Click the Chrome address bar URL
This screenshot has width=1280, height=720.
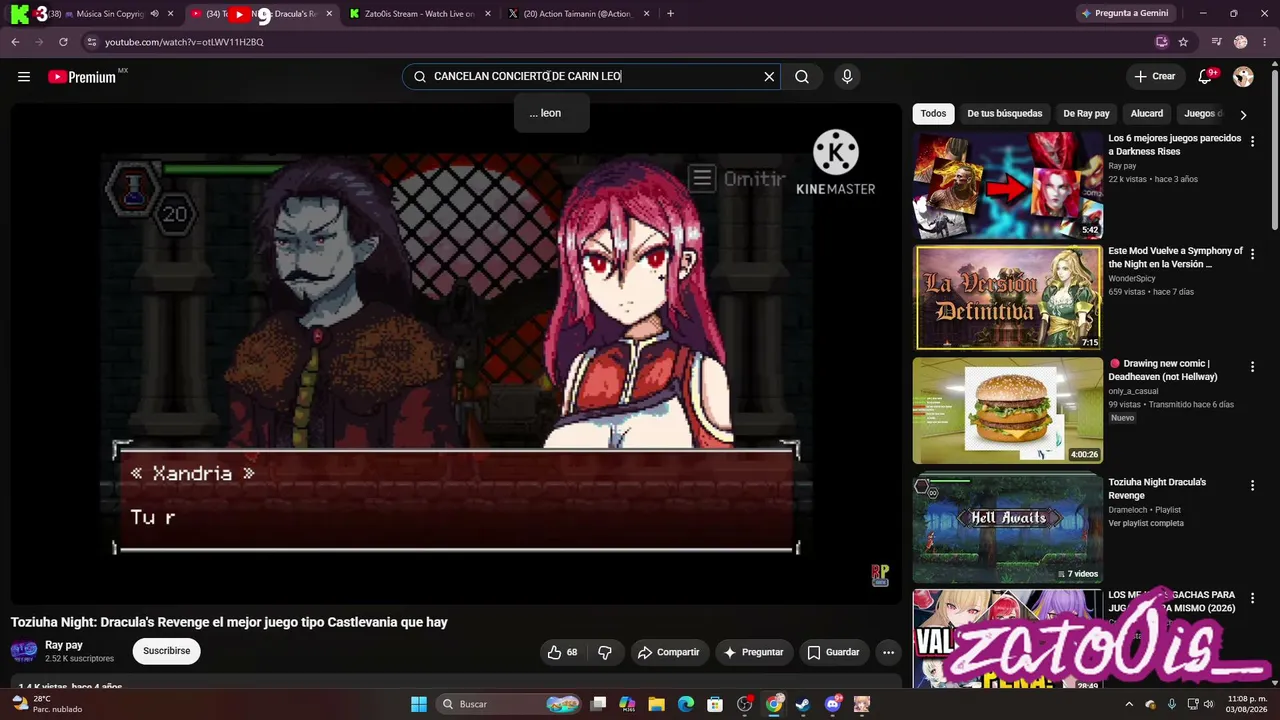tap(184, 42)
